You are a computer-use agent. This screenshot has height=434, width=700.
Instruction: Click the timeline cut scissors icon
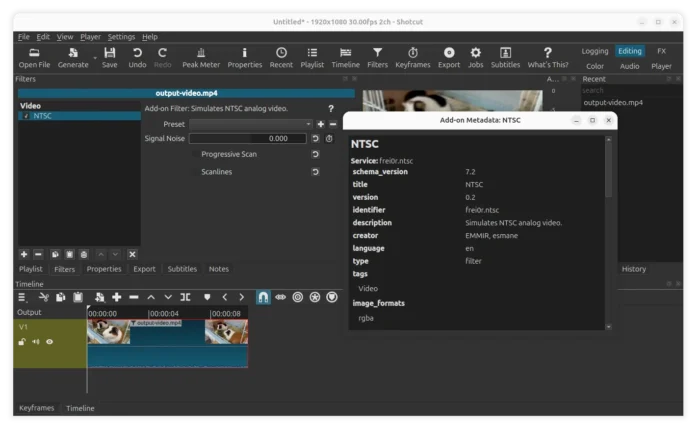coord(44,297)
